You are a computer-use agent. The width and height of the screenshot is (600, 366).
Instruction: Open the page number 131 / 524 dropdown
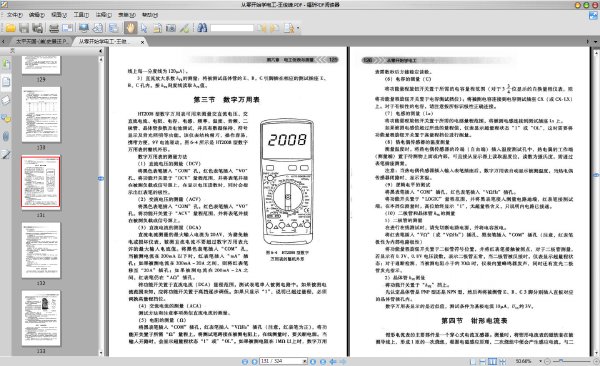coord(305,361)
